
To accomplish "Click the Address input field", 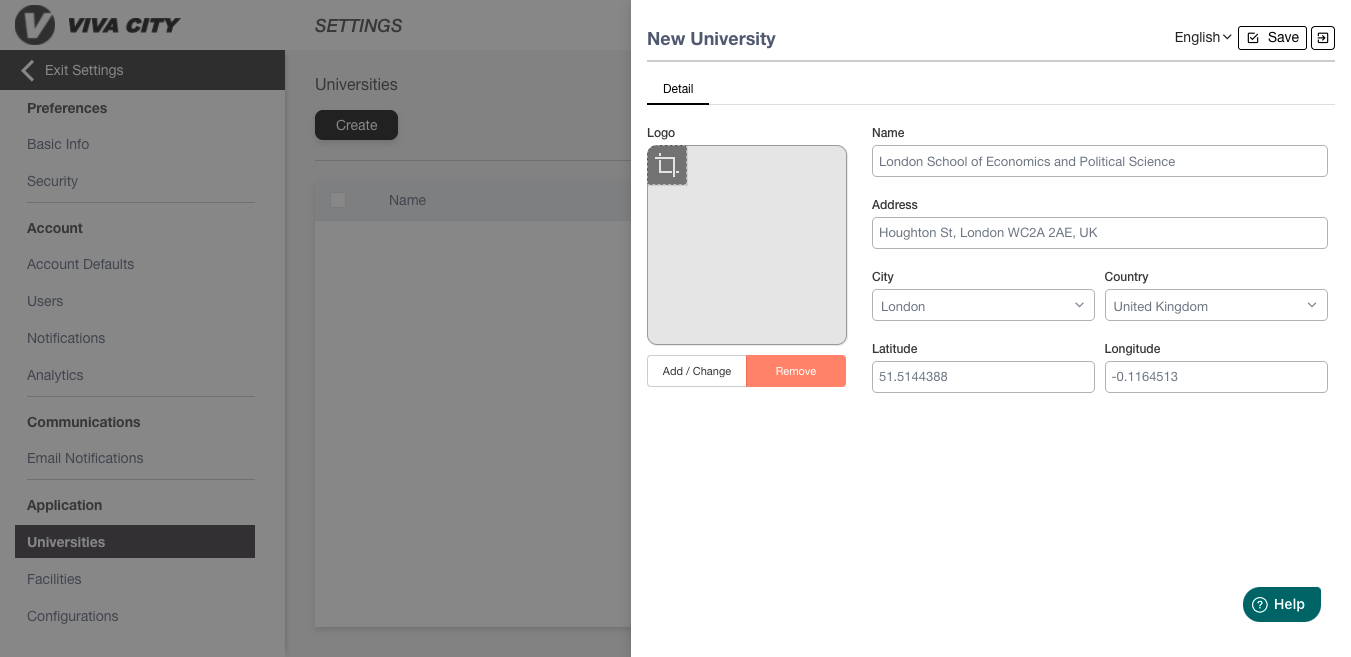I will click(1100, 233).
